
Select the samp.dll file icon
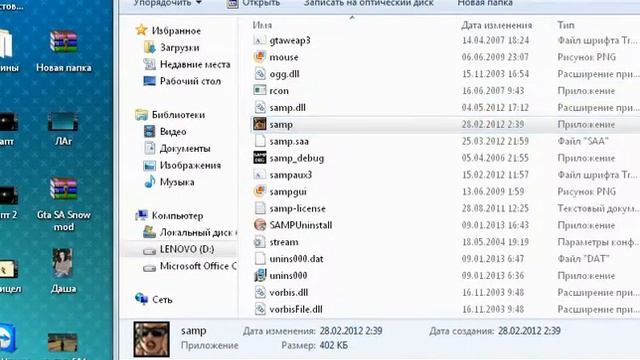[x=260, y=107]
